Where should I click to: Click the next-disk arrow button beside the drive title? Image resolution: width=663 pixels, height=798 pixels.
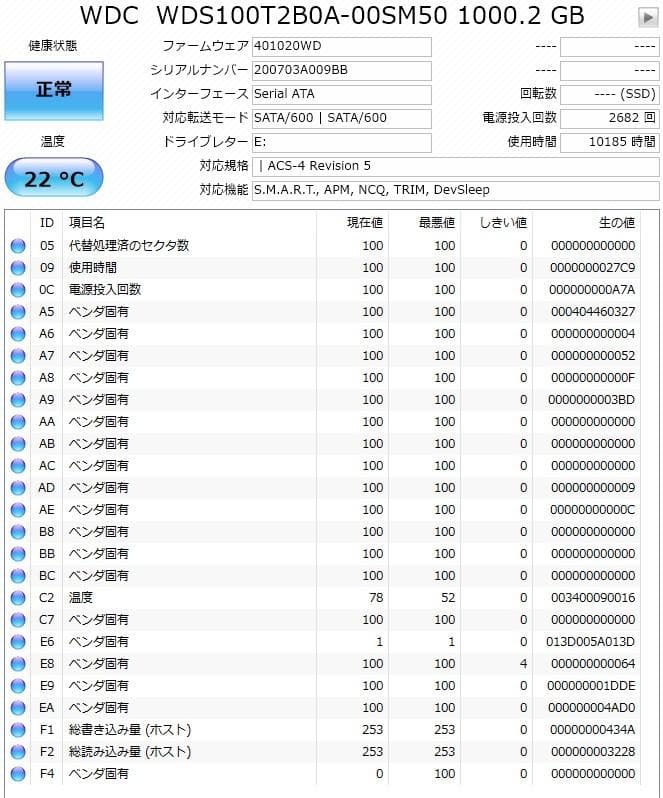(648, 17)
